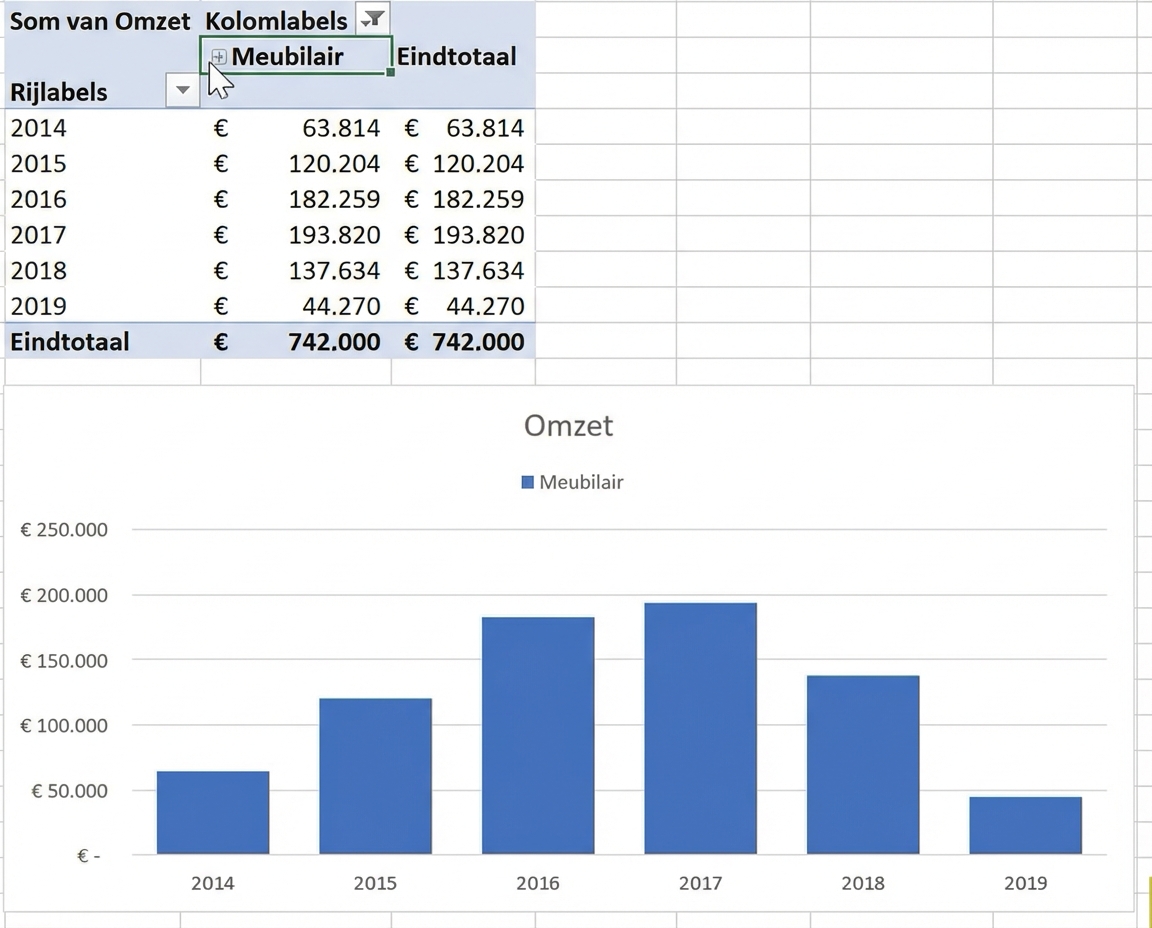Open the Kolomlabels filter dropdown

pos(372,19)
